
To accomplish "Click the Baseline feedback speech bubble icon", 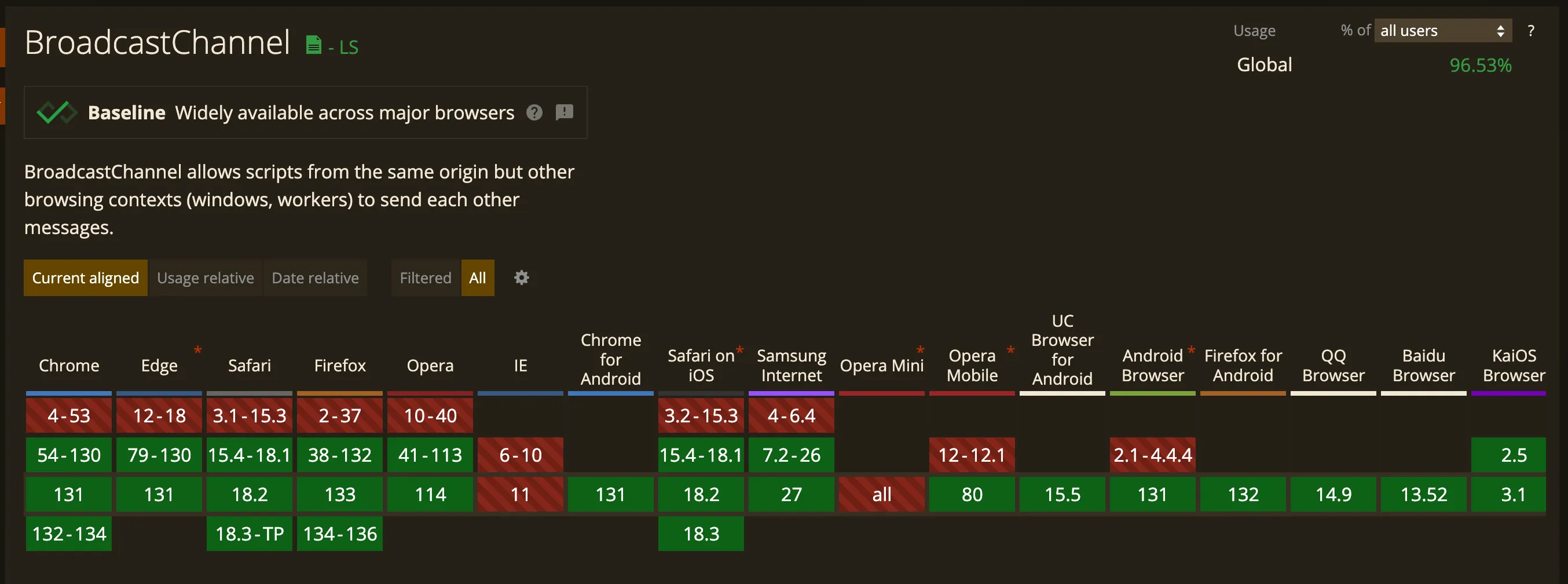I will pos(565,112).
